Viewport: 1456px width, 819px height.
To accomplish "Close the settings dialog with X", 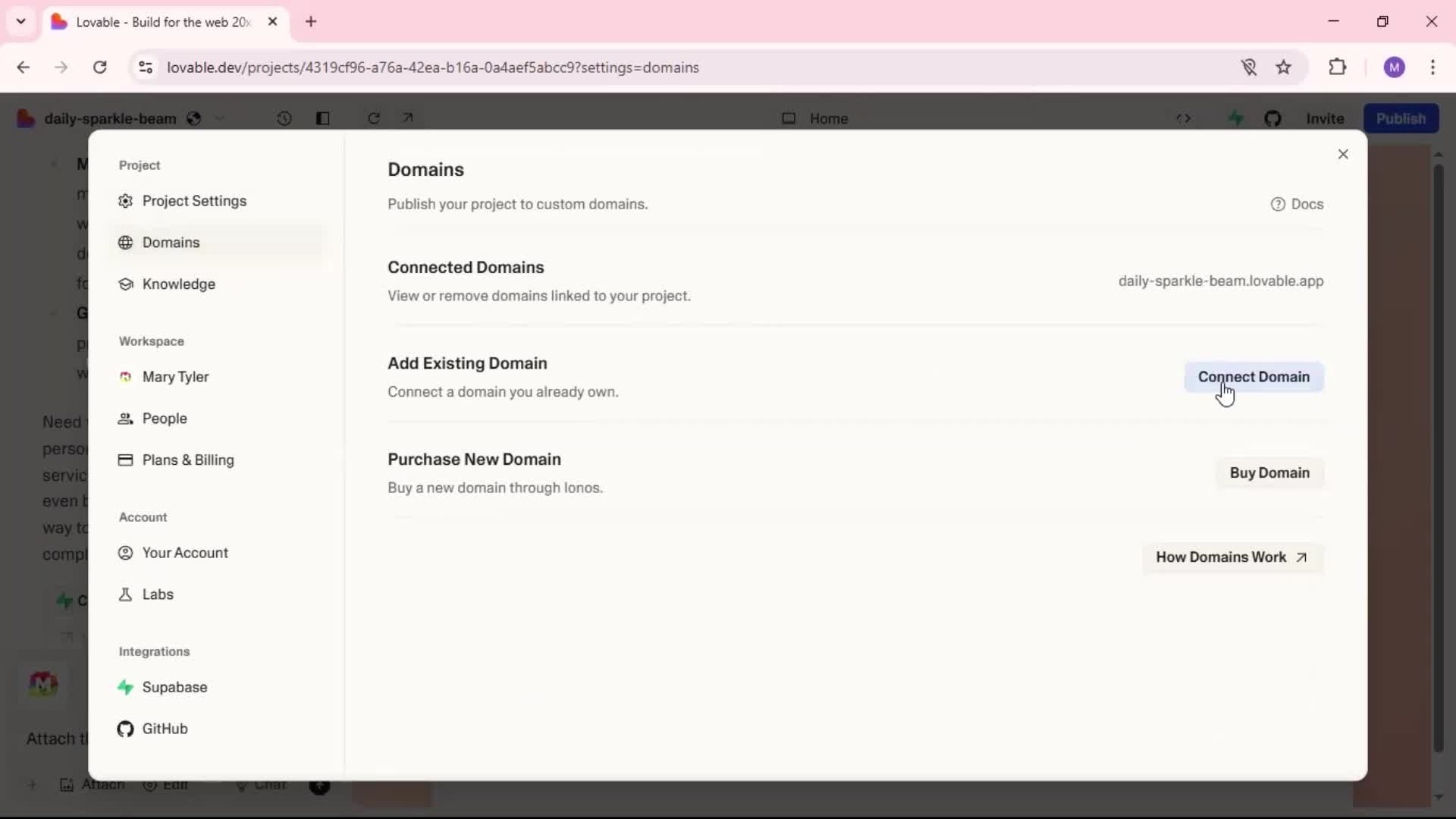I will [x=1343, y=154].
